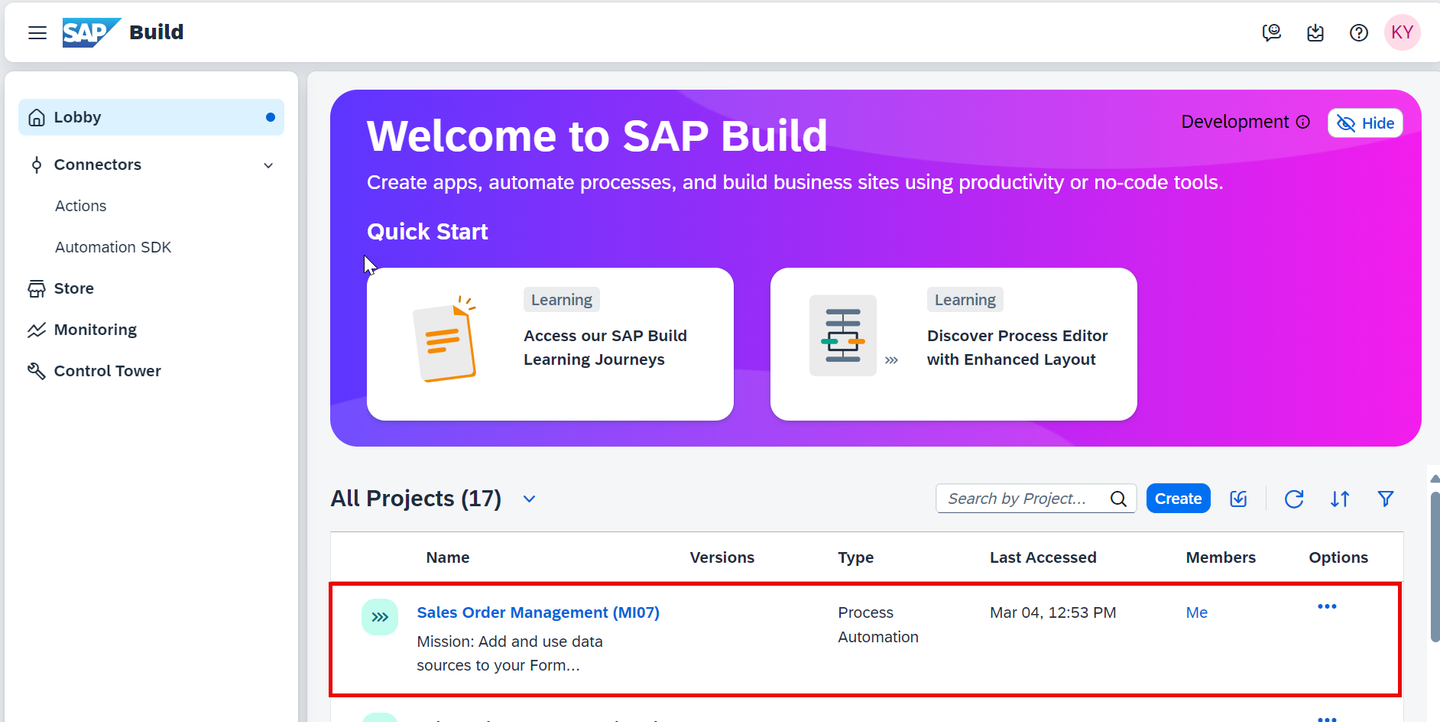Open the KY user profile avatar
This screenshot has width=1440, height=722.
pos(1402,32)
